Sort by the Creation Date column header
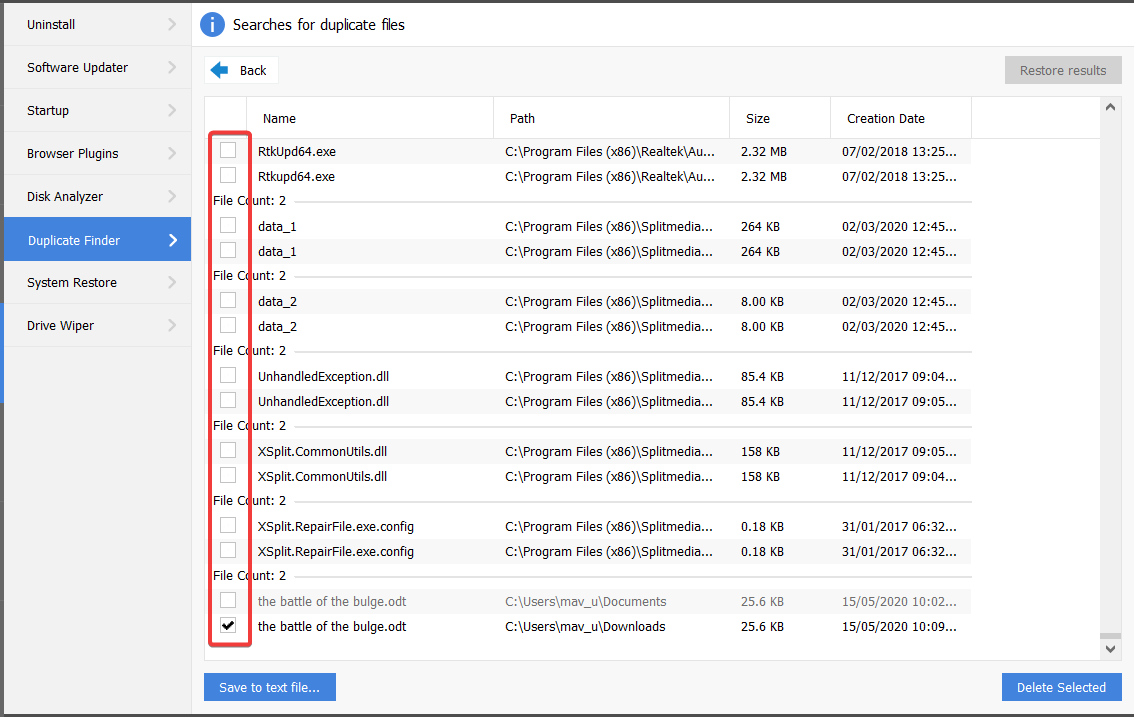 [900, 118]
